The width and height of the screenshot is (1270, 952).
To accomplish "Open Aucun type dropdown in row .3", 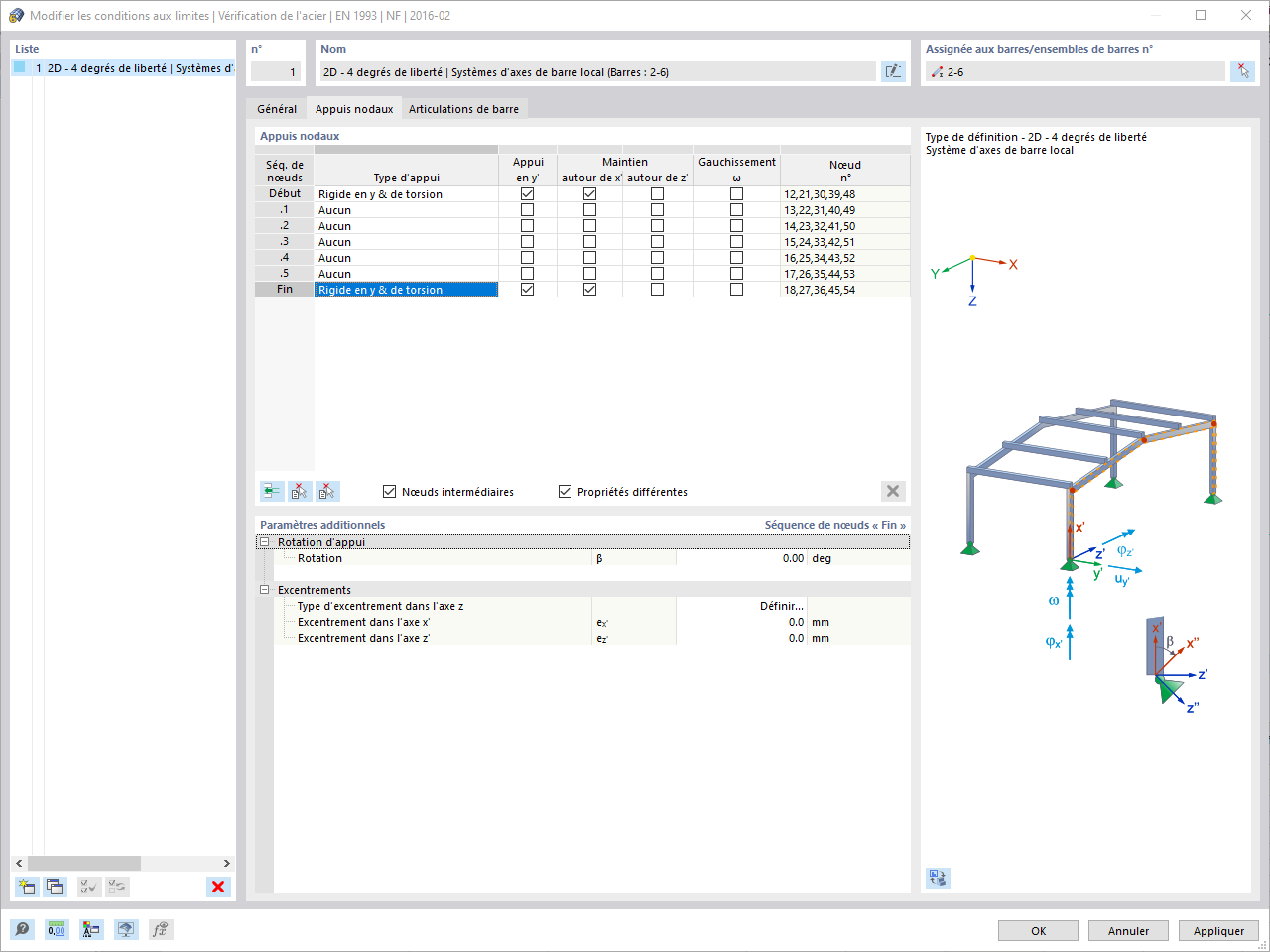I will pos(406,242).
